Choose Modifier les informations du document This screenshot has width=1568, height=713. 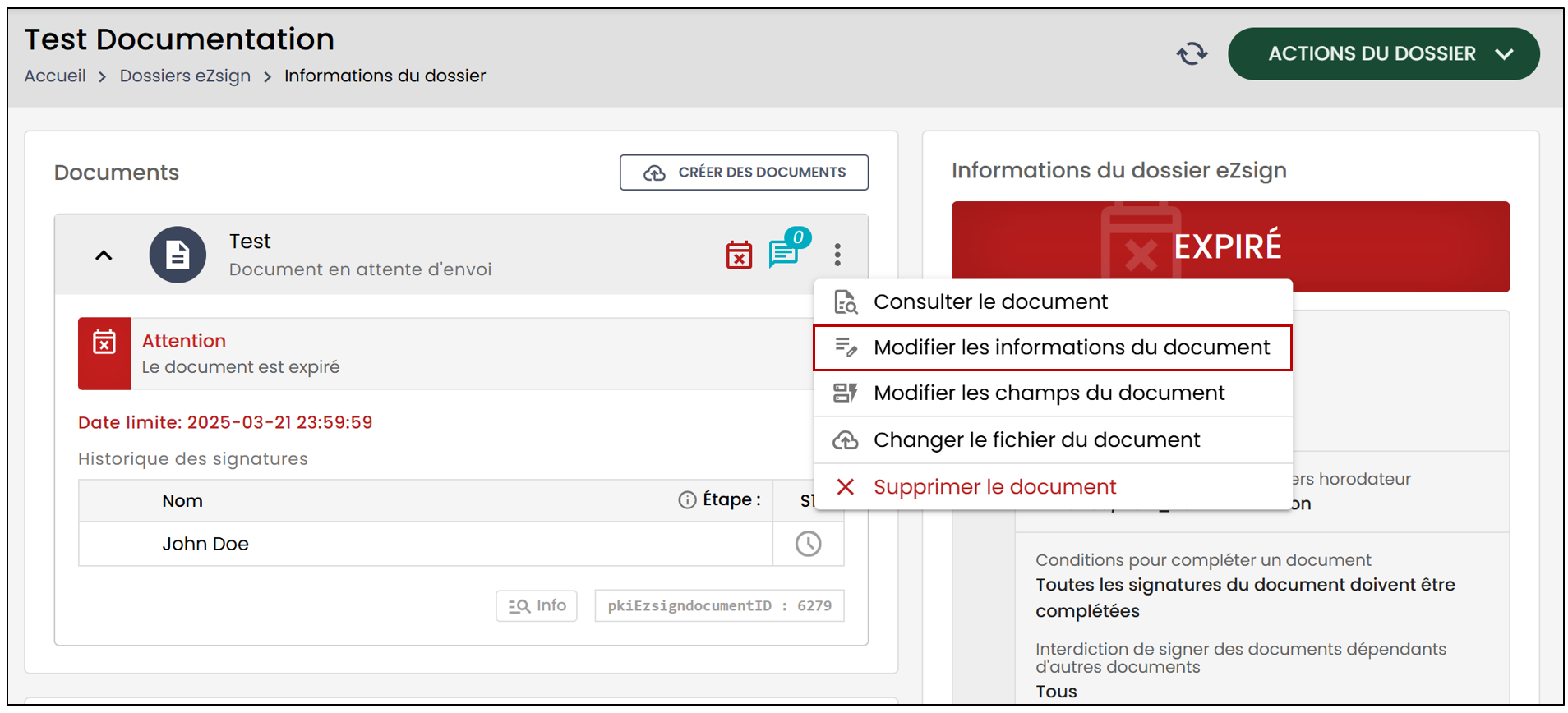1053,347
